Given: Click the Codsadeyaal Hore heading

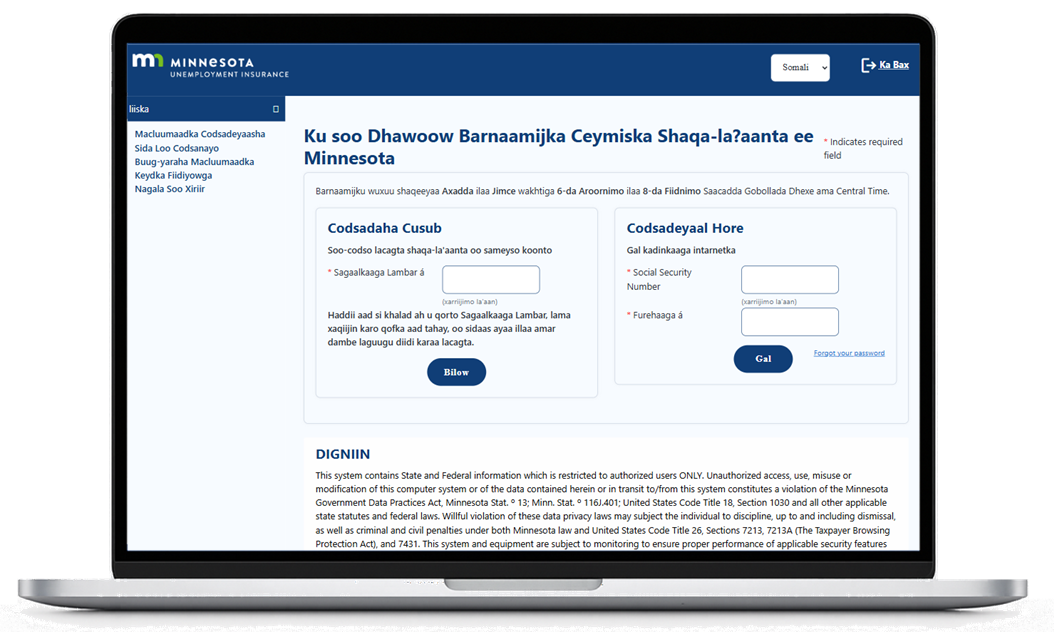Looking at the screenshot, I should coord(685,228).
